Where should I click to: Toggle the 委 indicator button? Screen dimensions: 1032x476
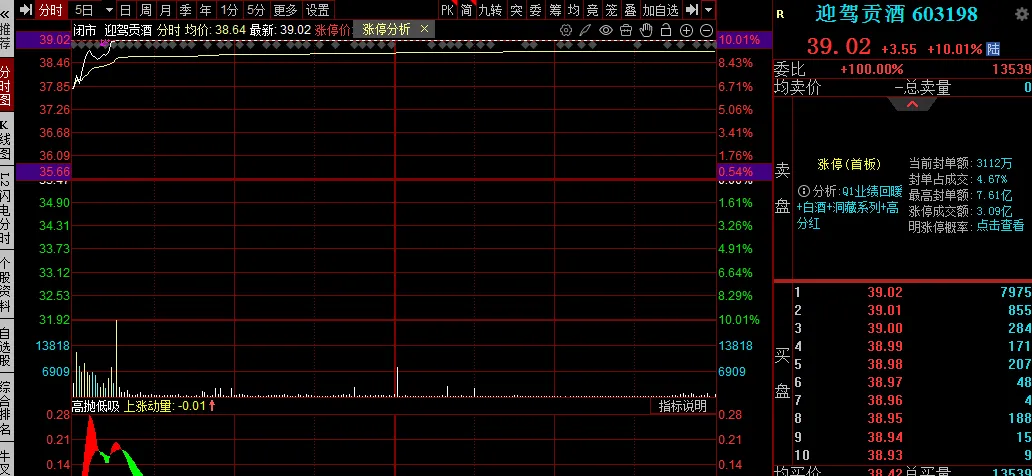(536, 10)
